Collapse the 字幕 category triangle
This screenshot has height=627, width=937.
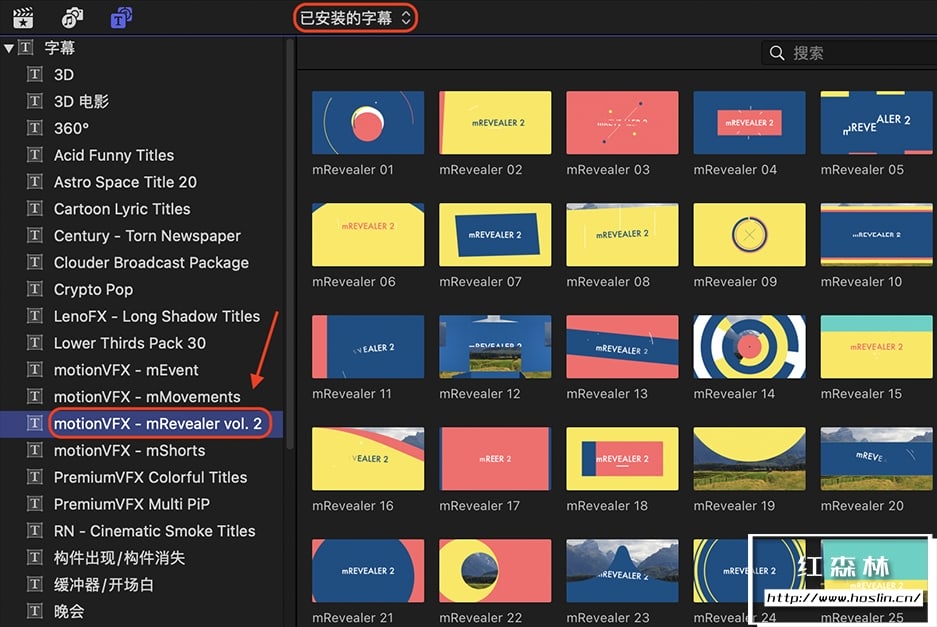coord(8,48)
